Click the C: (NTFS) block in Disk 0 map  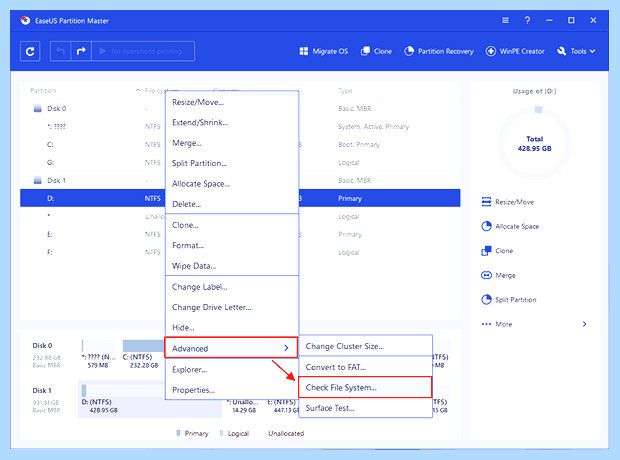[144, 355]
